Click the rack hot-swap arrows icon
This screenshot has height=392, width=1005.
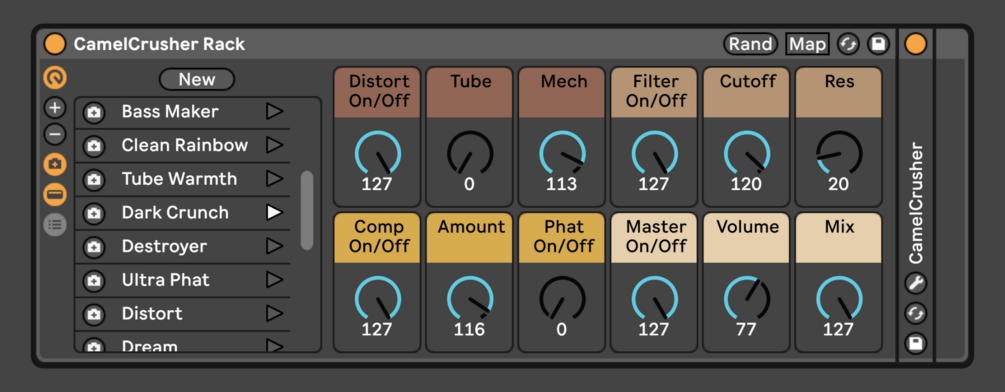pyautogui.click(x=848, y=44)
